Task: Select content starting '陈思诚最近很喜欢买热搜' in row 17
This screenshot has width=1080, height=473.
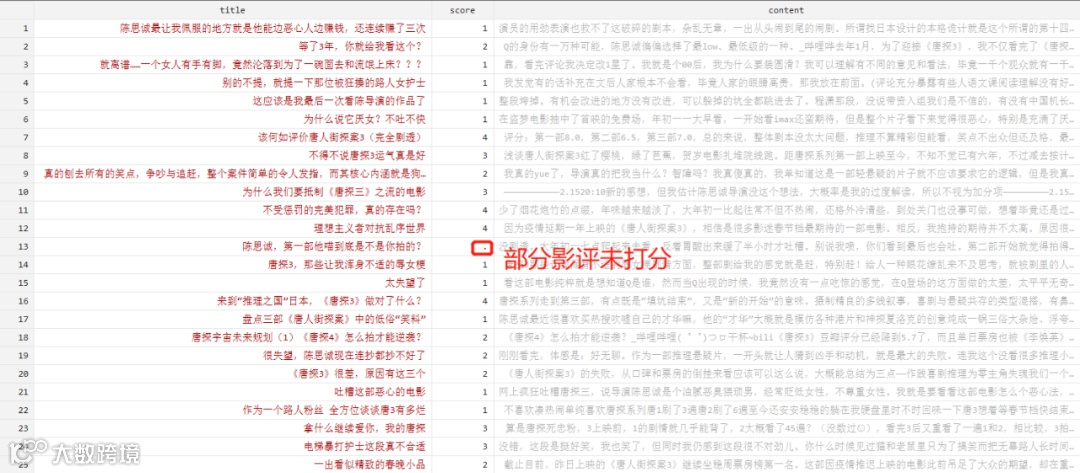Action: click(787, 319)
